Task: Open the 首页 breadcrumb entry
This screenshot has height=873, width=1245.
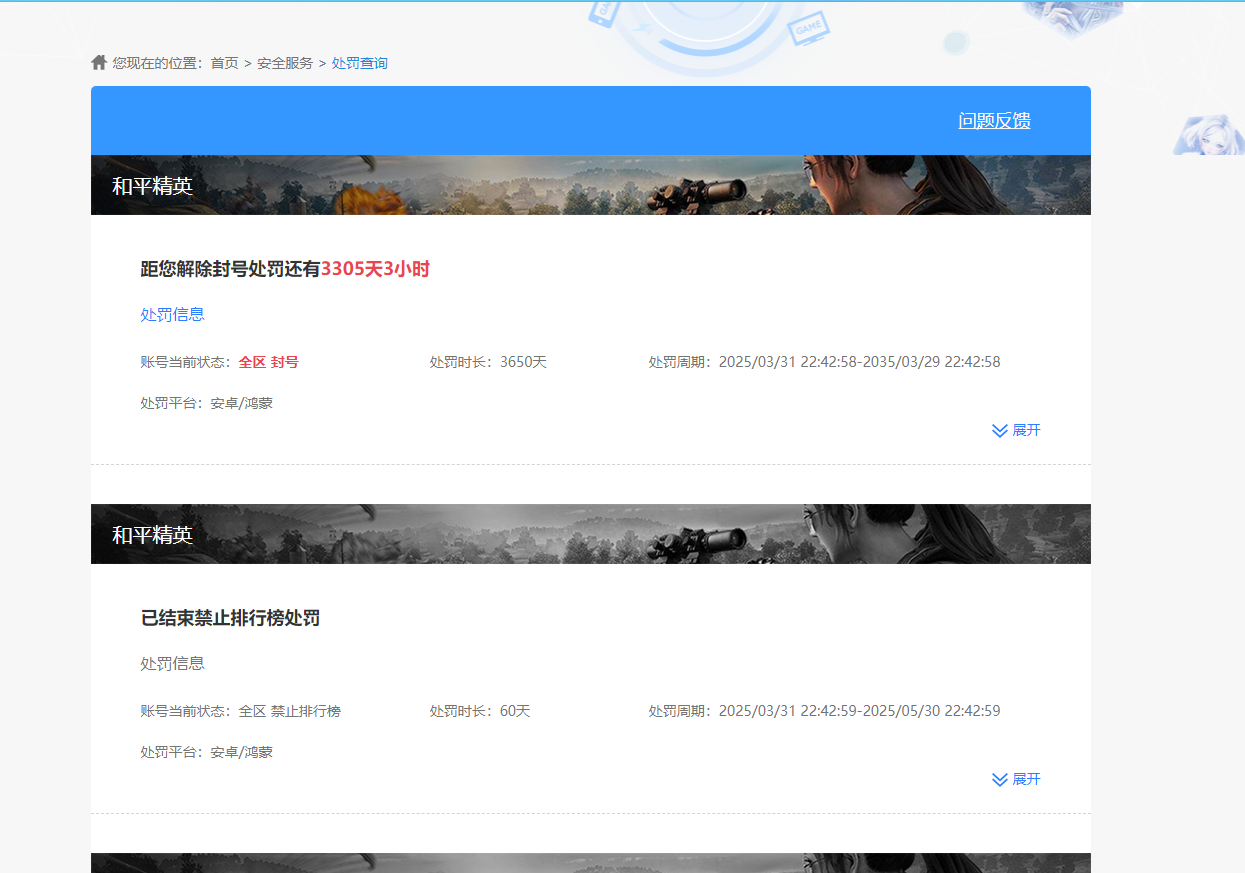Action: pyautogui.click(x=224, y=62)
